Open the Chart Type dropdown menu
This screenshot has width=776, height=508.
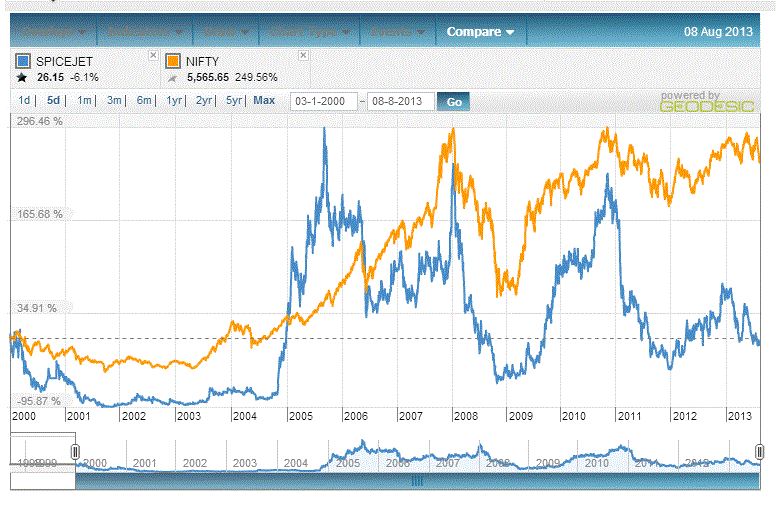tap(310, 32)
